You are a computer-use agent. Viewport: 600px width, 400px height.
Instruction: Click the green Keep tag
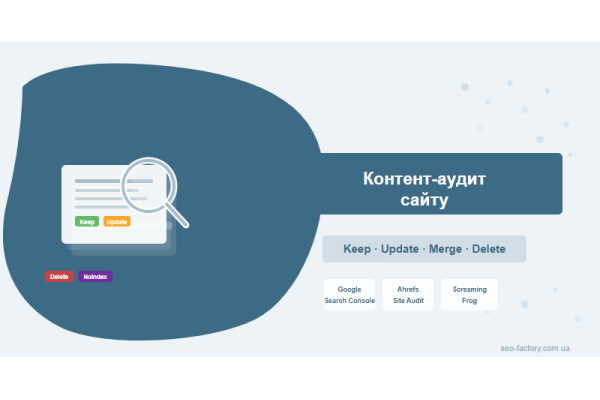pyautogui.click(x=87, y=222)
